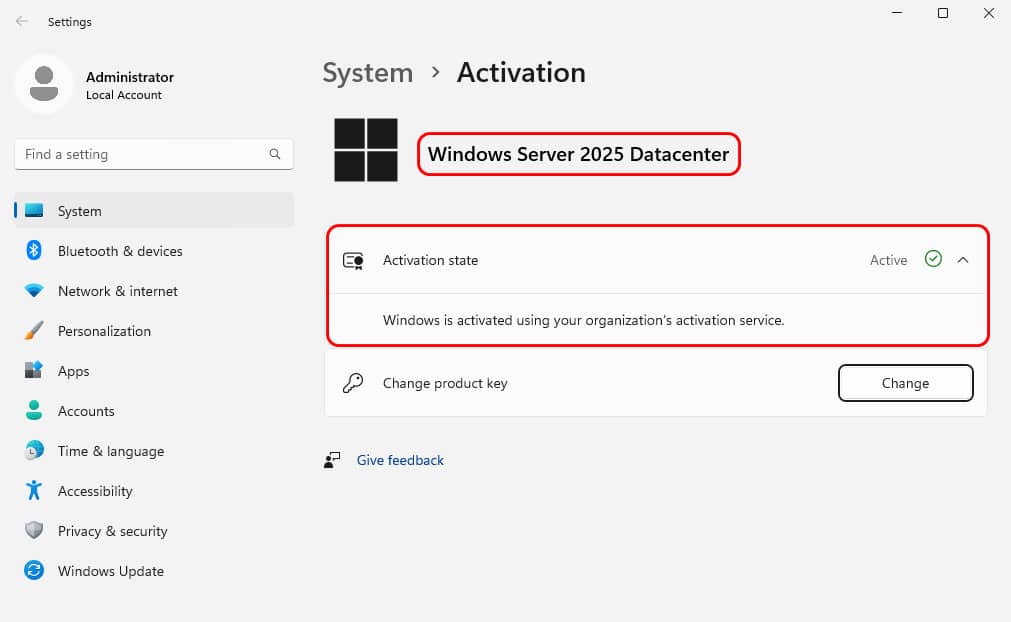Click the Windows Update sync icon

(x=34, y=570)
